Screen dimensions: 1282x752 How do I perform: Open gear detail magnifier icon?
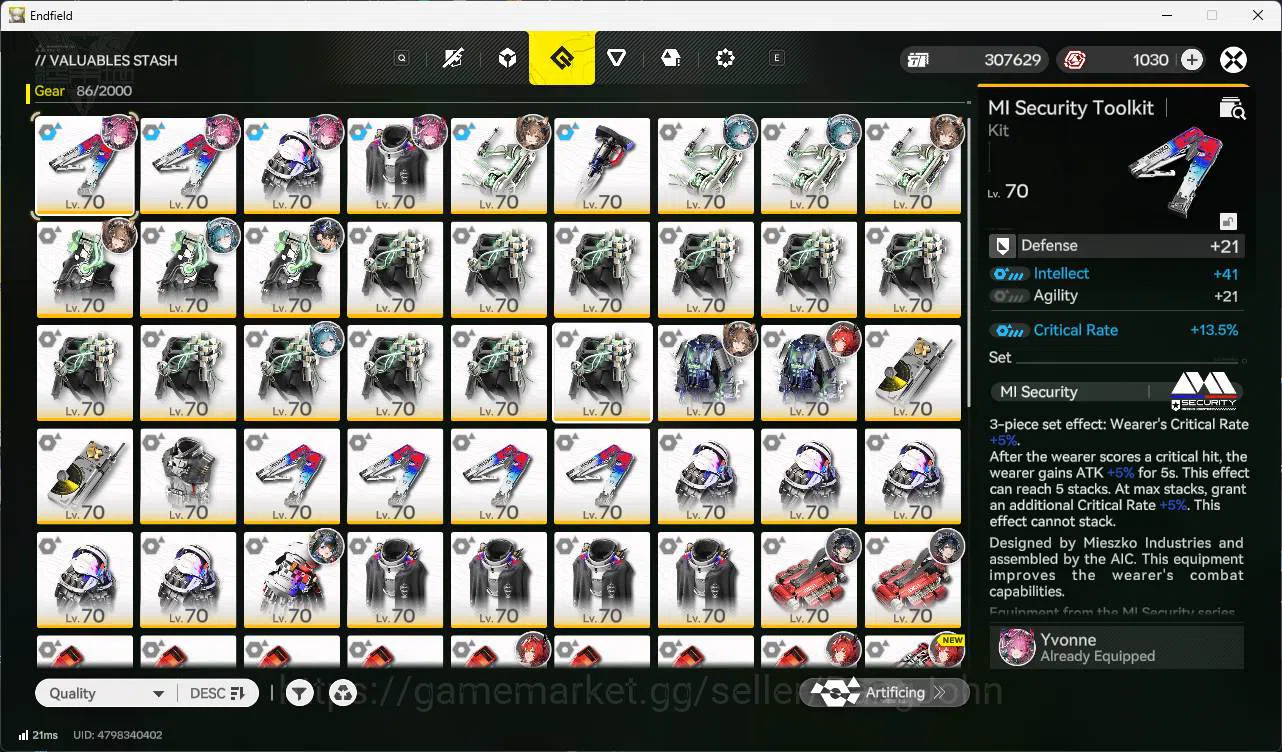(x=1232, y=108)
